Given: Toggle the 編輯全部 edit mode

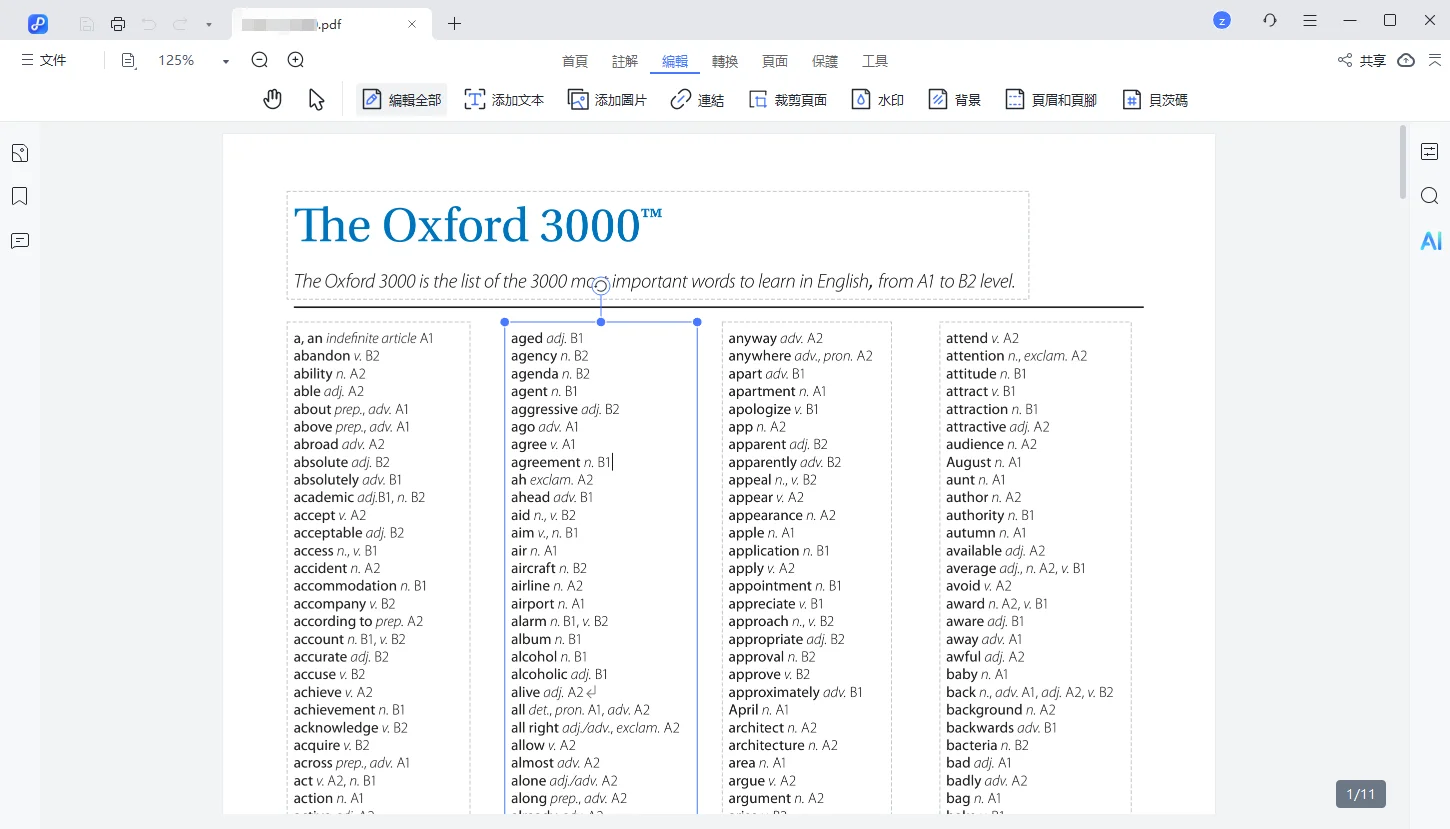Looking at the screenshot, I should tap(402, 100).
